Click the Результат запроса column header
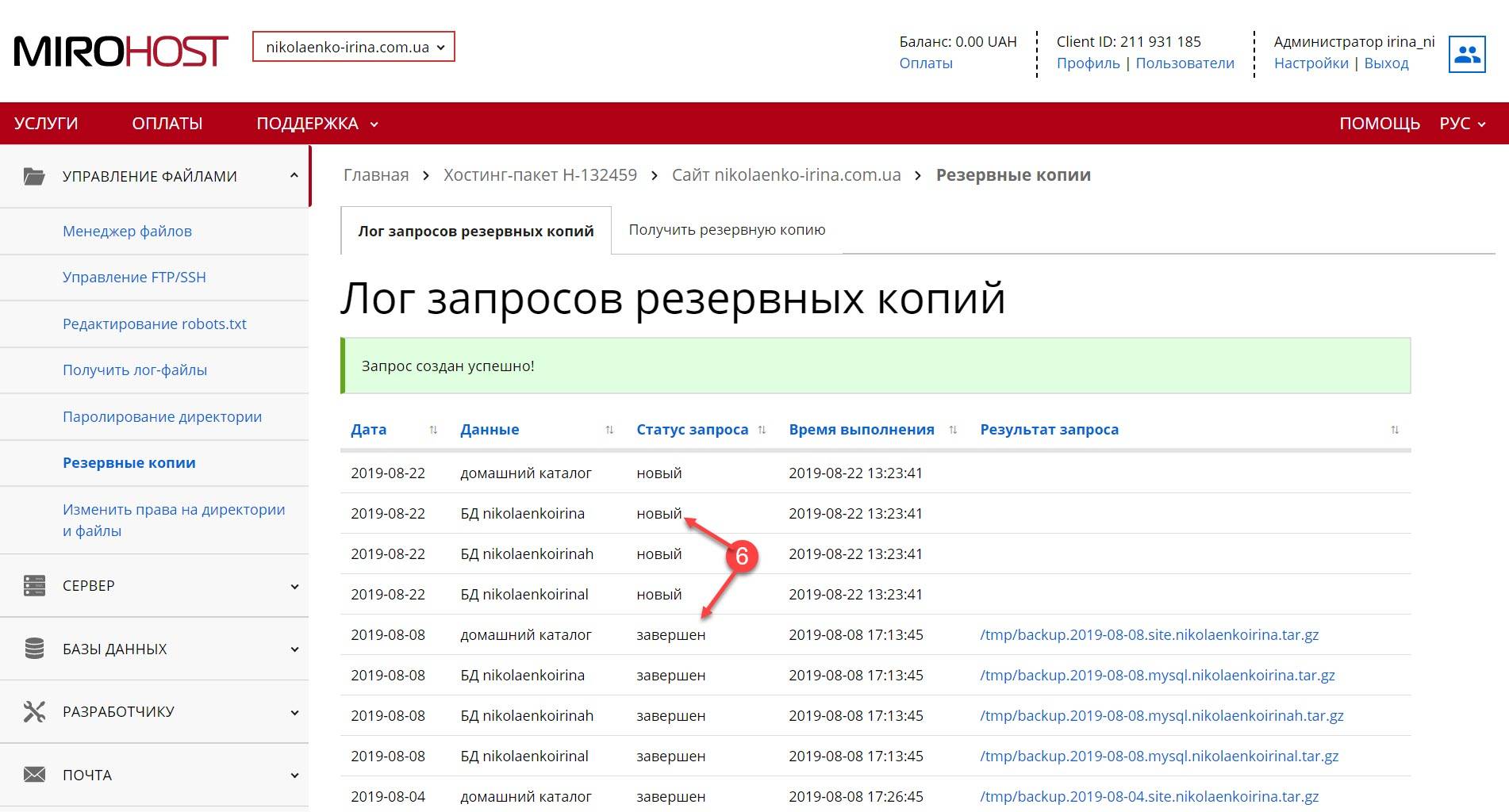Viewport: 1509px width, 812px height. (1049, 430)
